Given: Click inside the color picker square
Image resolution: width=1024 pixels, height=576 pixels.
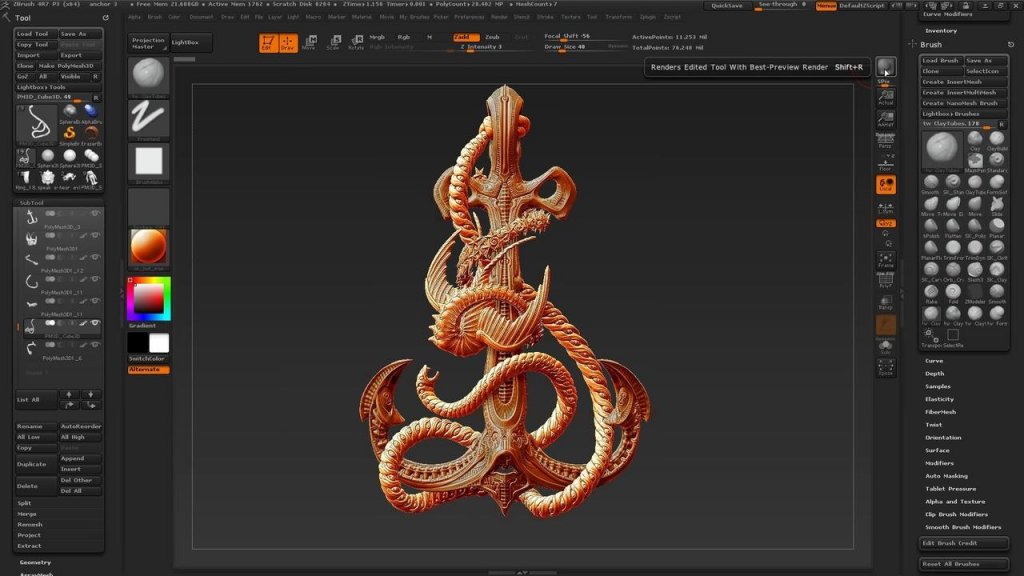Looking at the screenshot, I should point(148,299).
